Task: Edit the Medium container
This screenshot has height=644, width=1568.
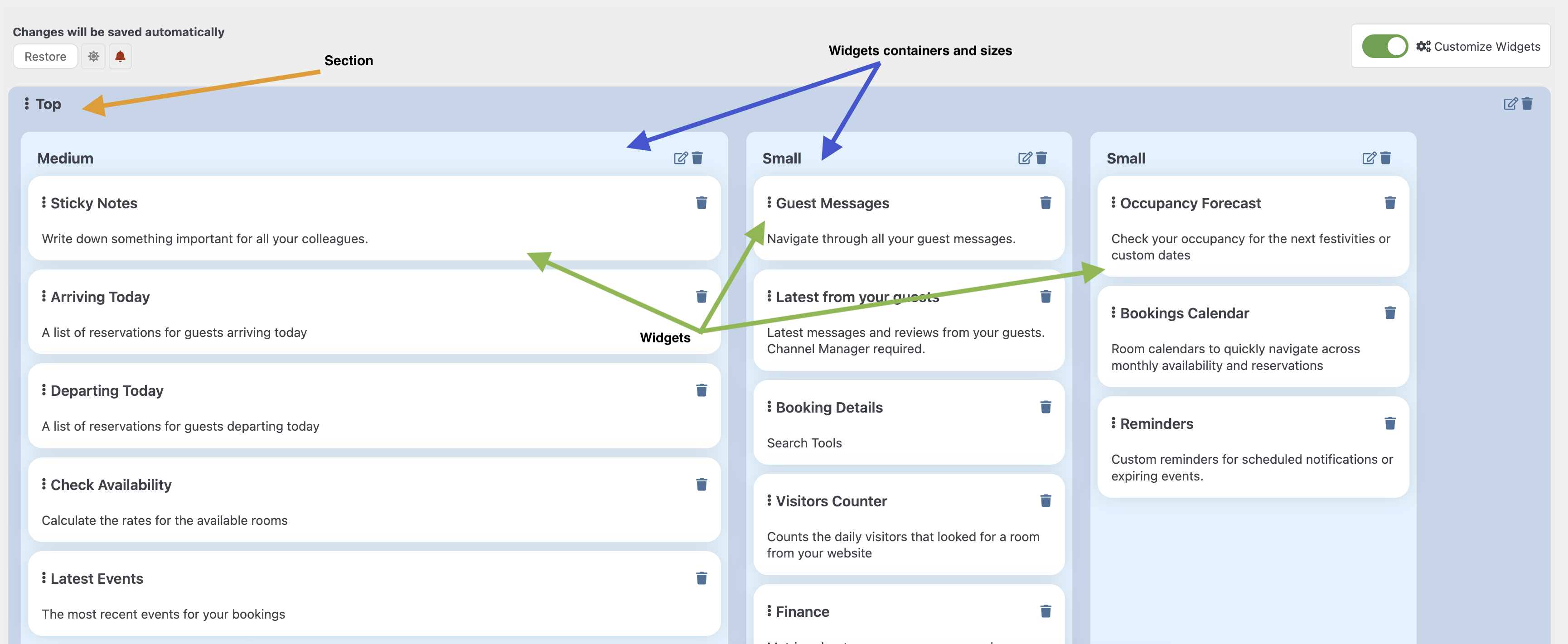Action: [x=681, y=158]
